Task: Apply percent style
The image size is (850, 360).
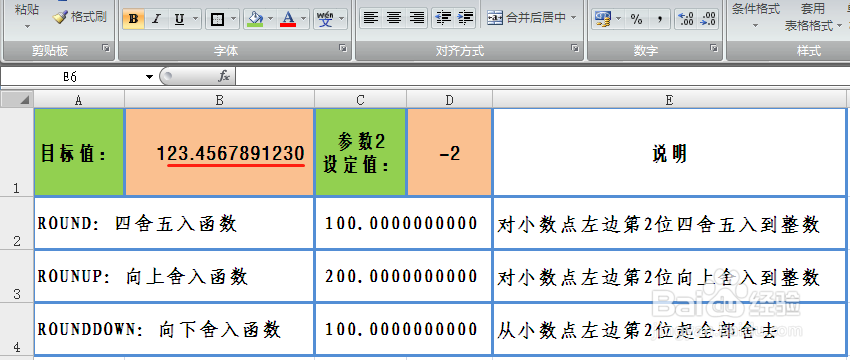Action: (636, 20)
